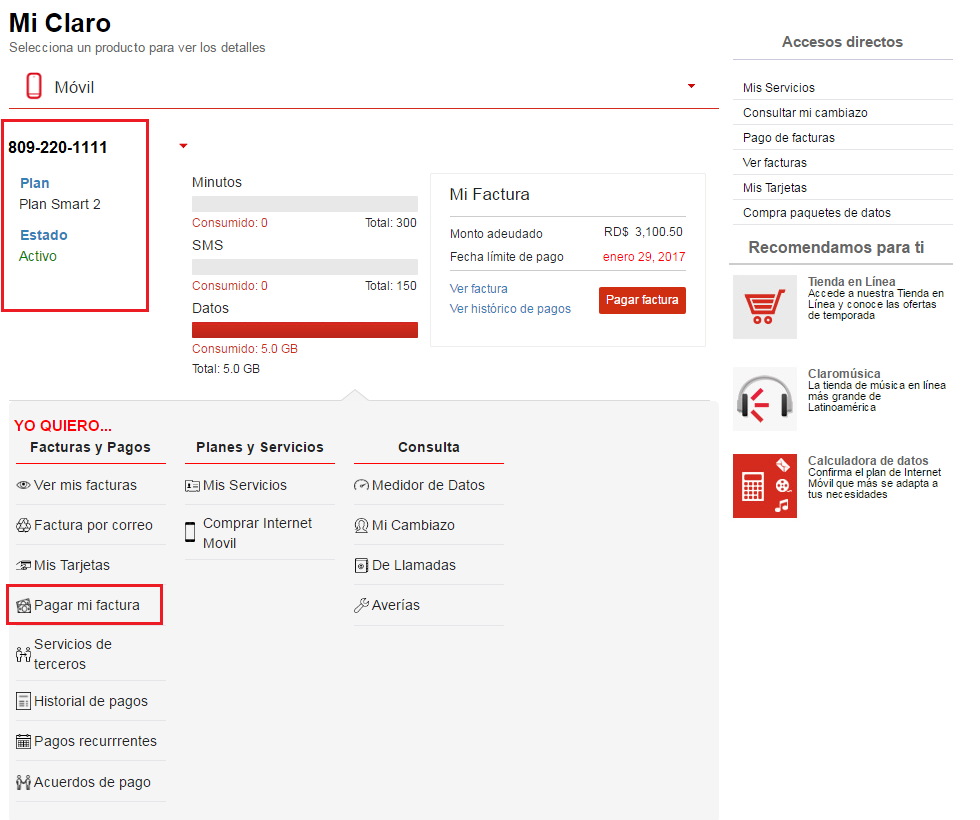Select Compra paquetes de datos shortcut
Screen dimensions: 980x820
[816, 212]
